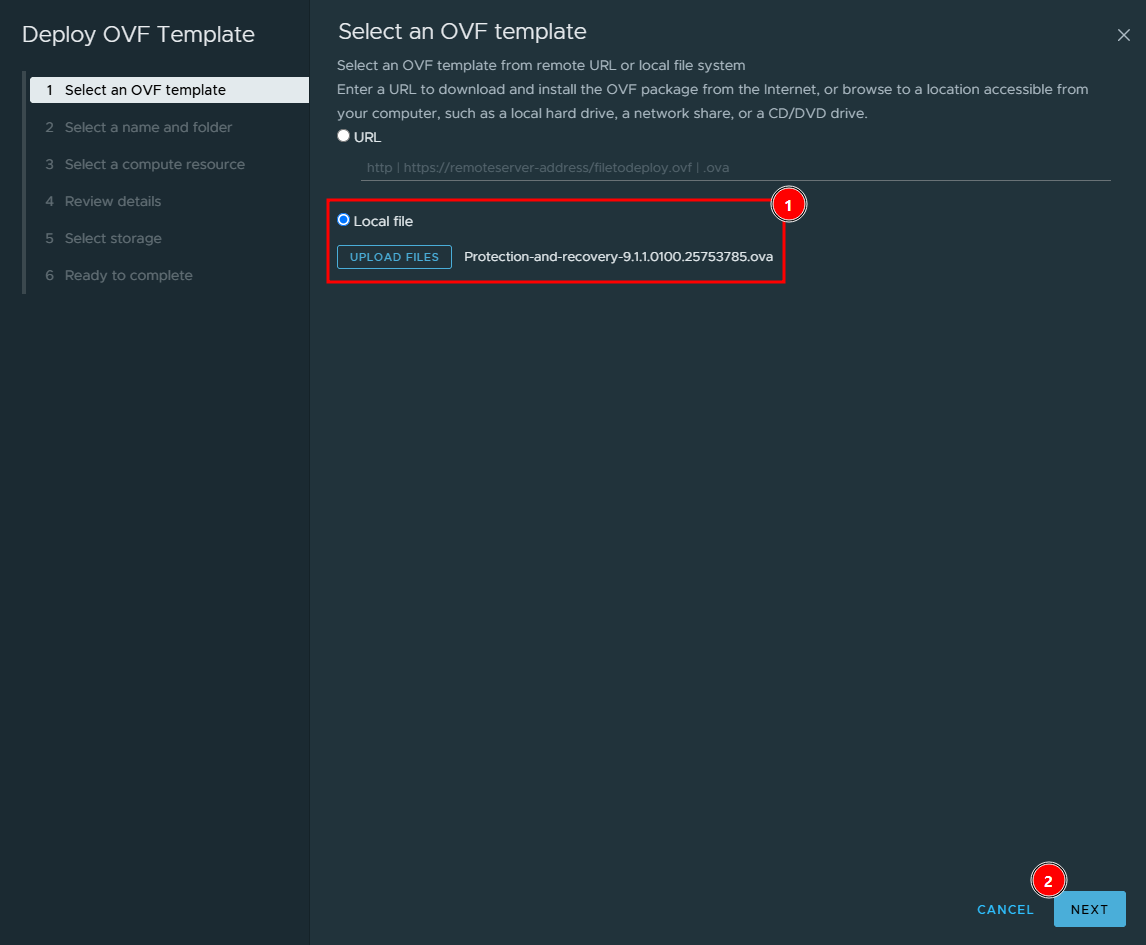This screenshot has width=1146, height=945.
Task: Open step 1 Select an OVF template
Action: 169,90
